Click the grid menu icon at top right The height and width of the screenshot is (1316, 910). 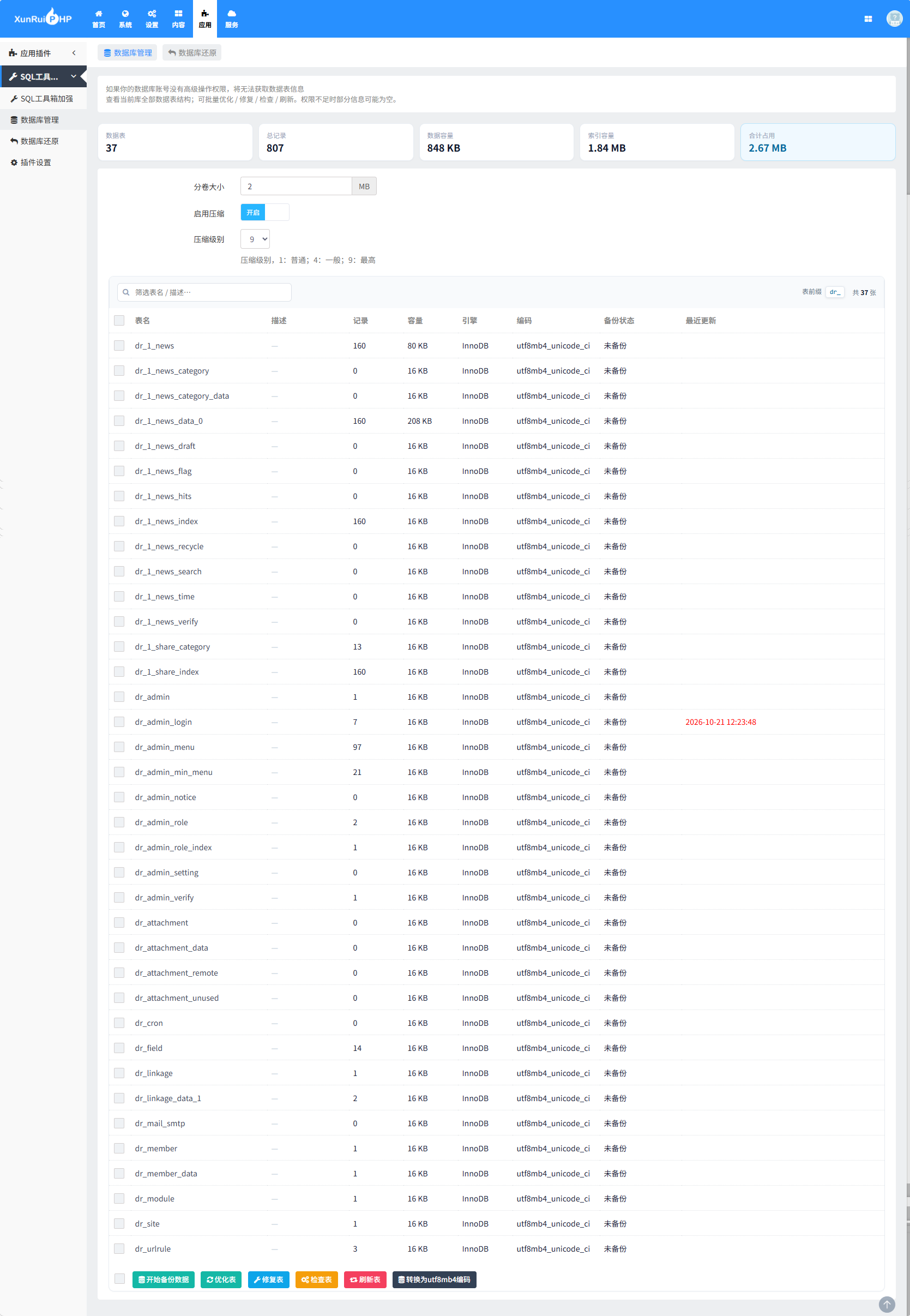click(x=868, y=19)
